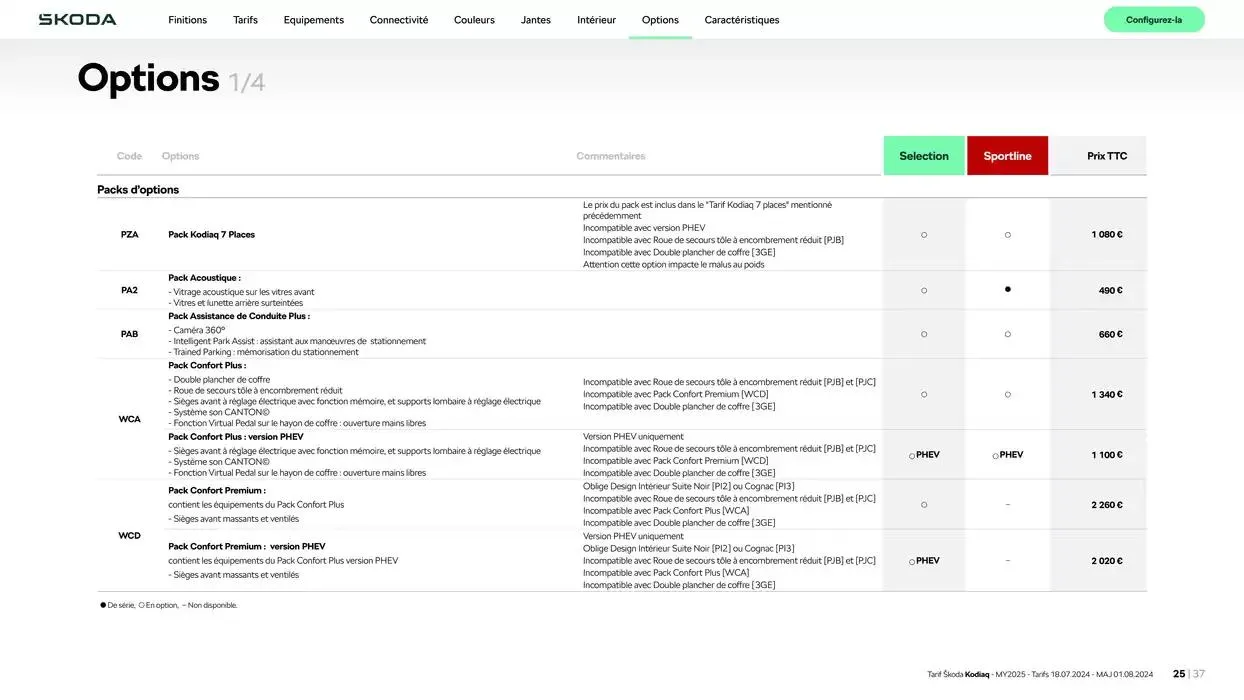Go to the Equipements section
This screenshot has width=1244, height=700.
(x=313, y=20)
